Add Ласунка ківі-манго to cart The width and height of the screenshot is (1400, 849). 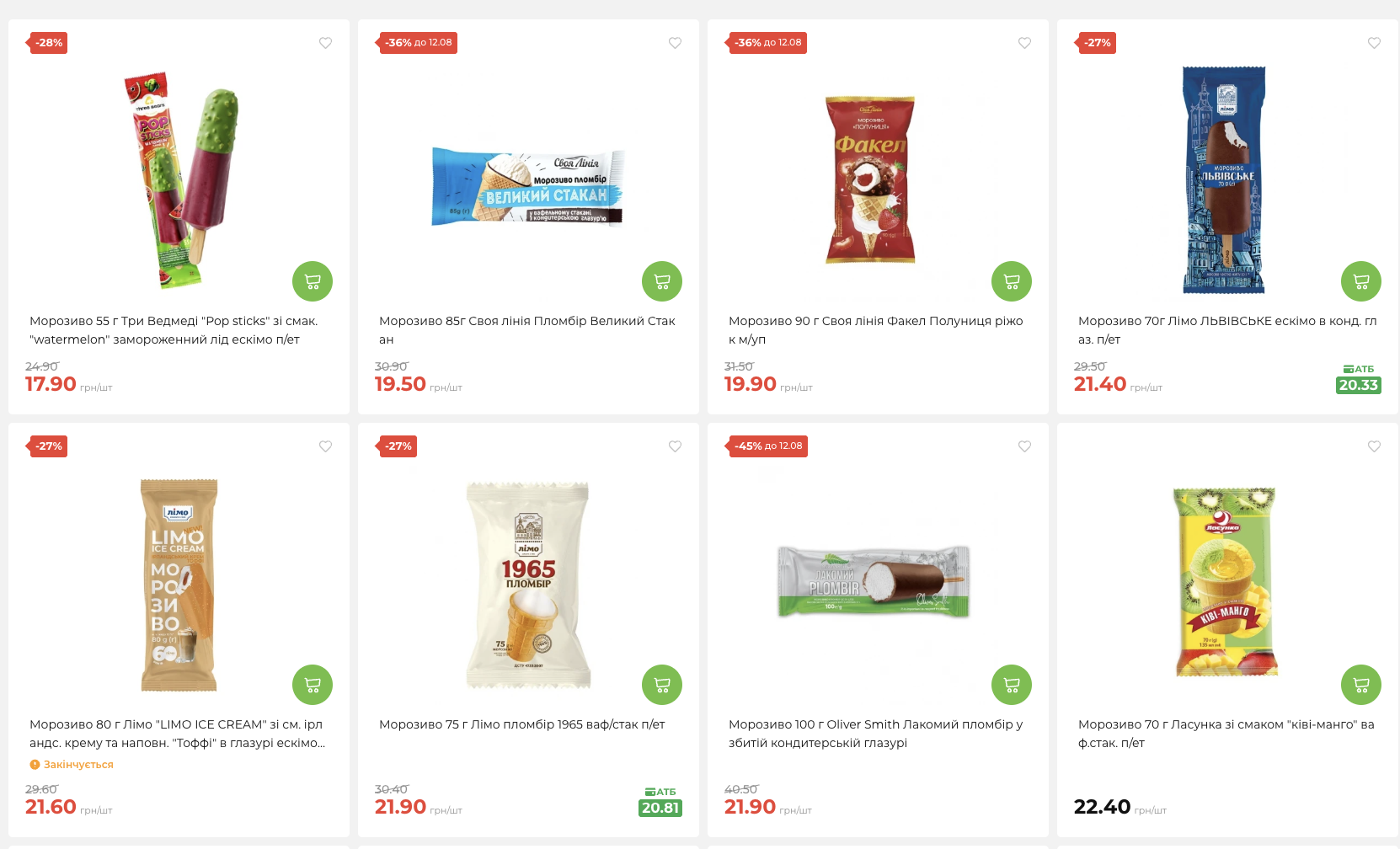[1361, 685]
